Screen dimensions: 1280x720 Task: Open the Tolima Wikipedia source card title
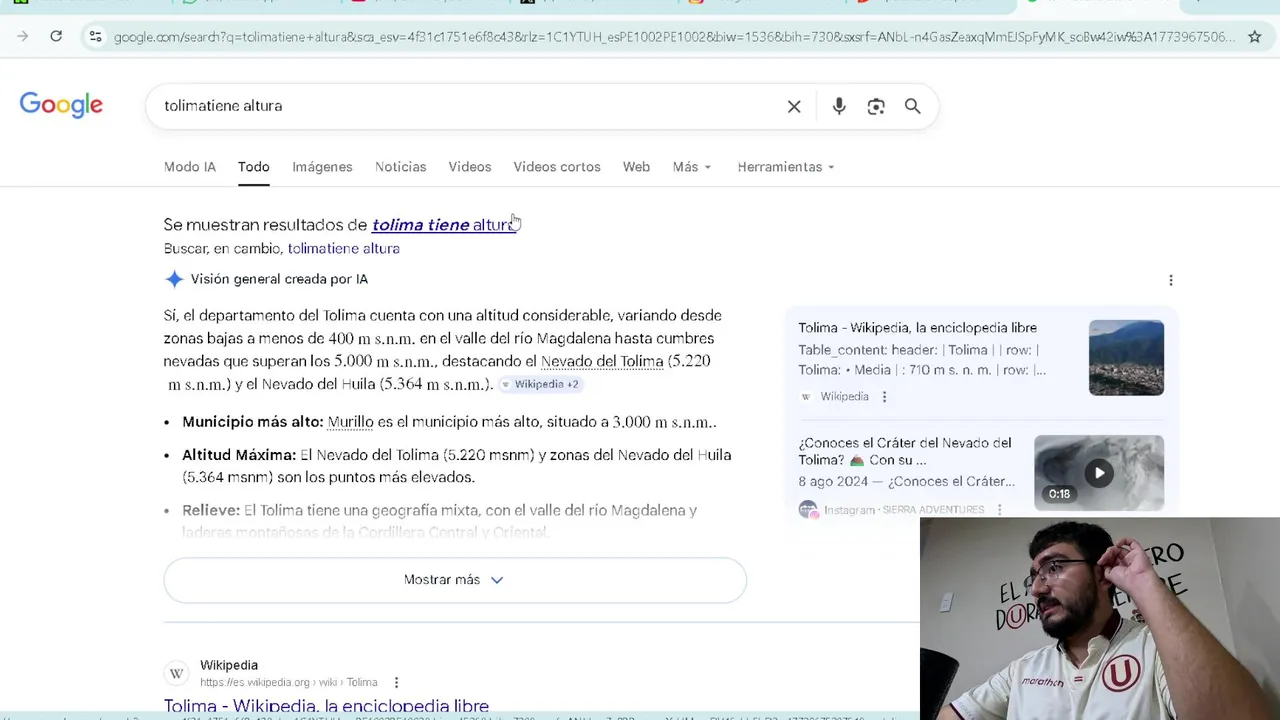917,328
